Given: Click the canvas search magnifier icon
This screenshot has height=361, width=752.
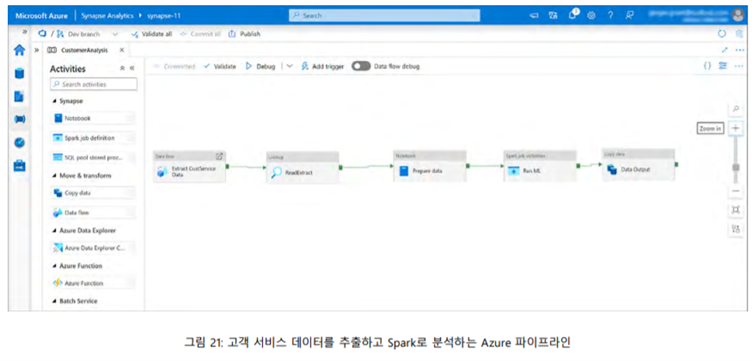Looking at the screenshot, I should pyautogui.click(x=736, y=109).
